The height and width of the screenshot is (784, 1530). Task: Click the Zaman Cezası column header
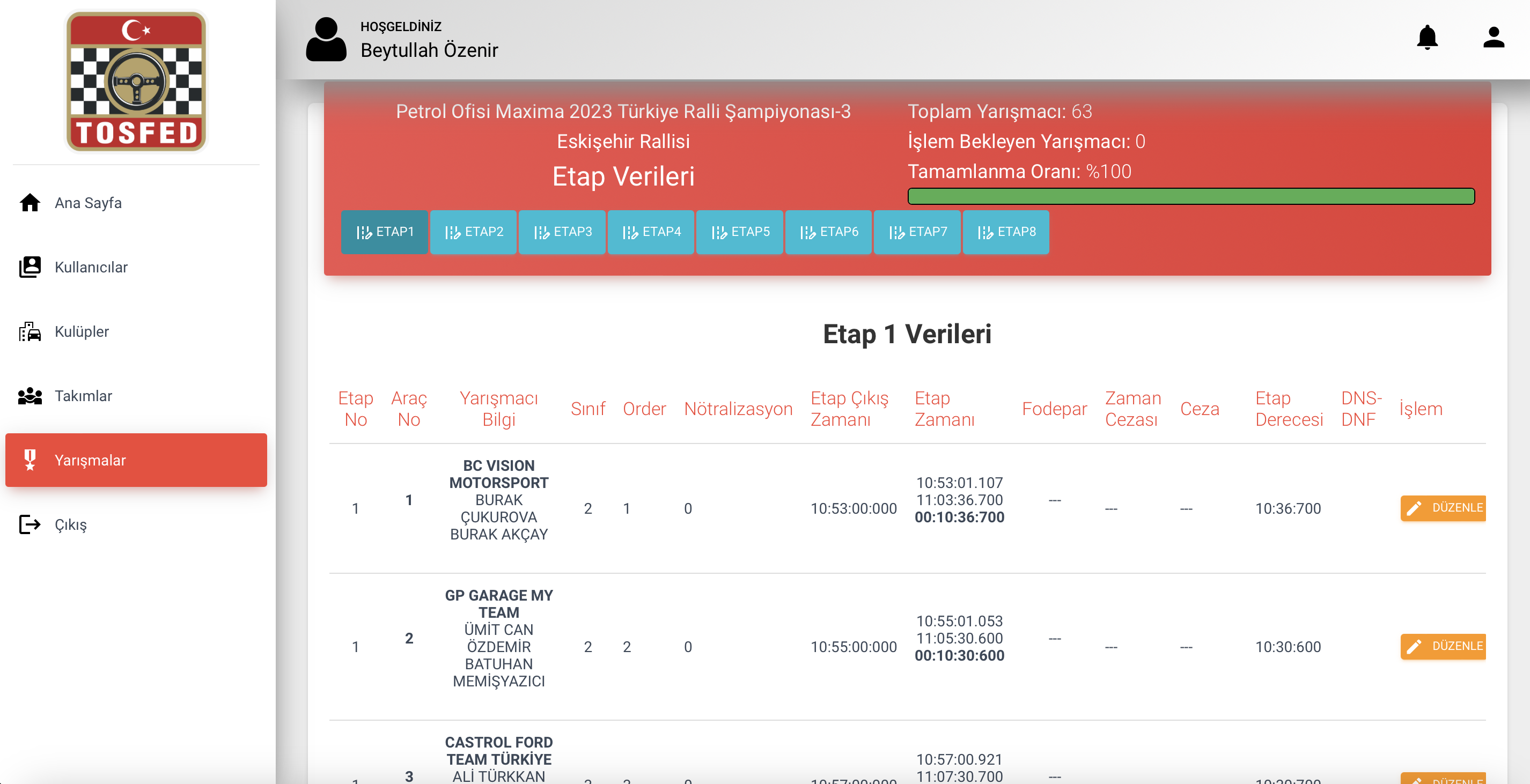point(1132,409)
